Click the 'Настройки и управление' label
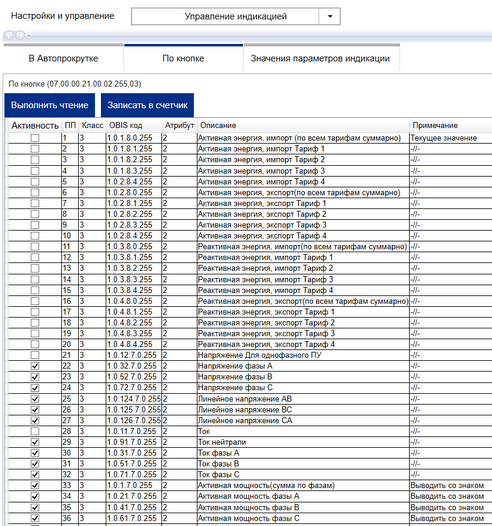492x526 pixels. click(x=62, y=16)
